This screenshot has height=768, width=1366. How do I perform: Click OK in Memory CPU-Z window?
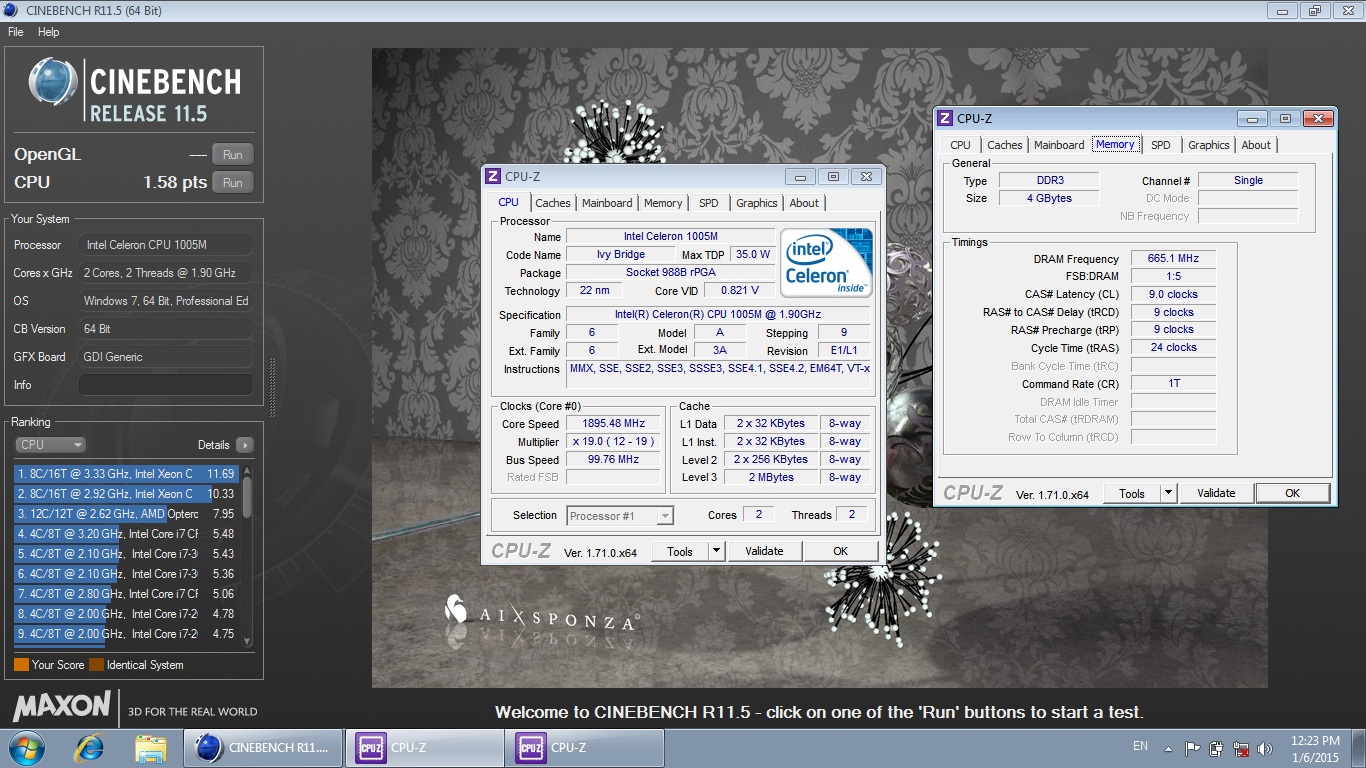1293,493
